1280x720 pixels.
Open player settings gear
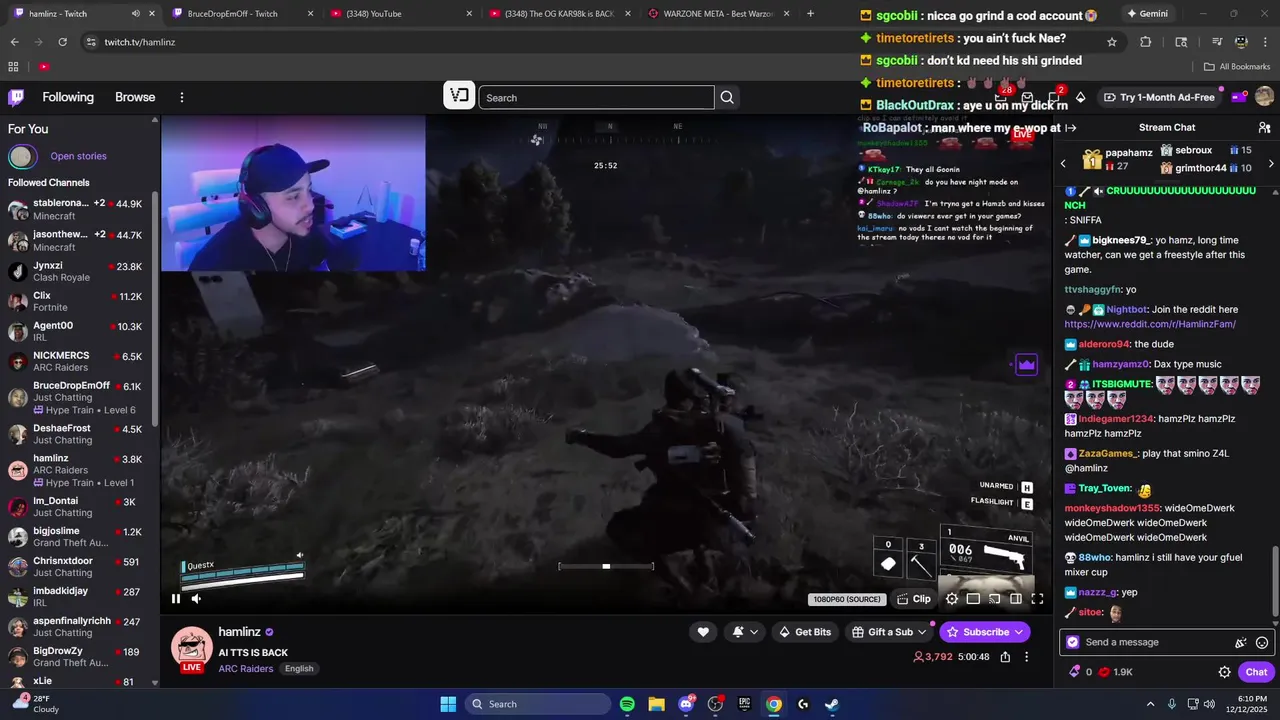(952, 599)
